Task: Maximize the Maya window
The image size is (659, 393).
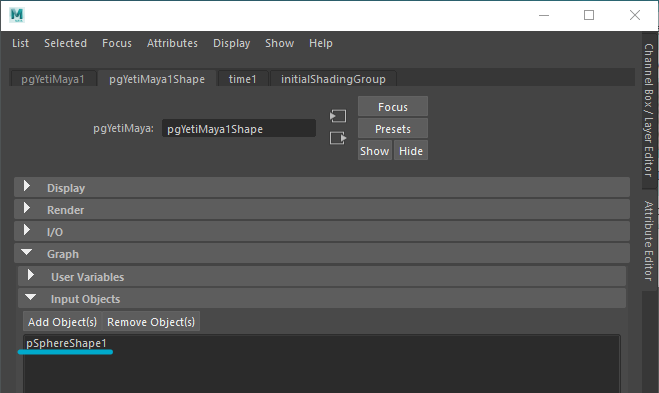Action: 589,15
